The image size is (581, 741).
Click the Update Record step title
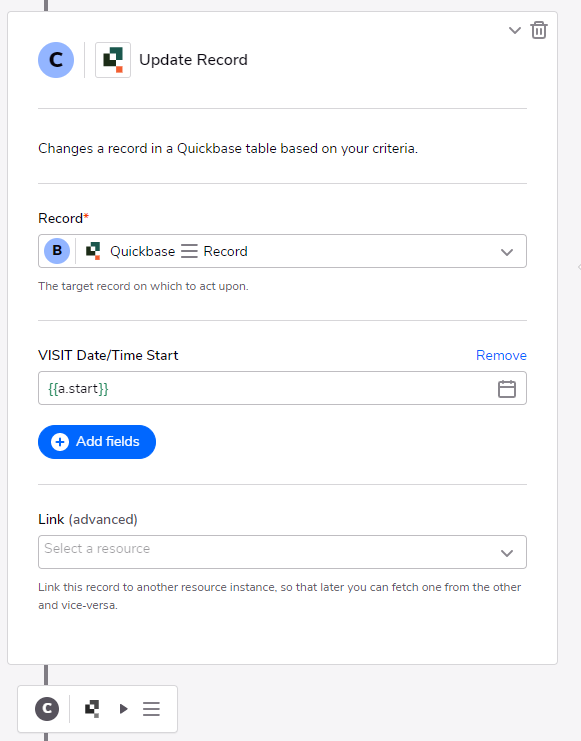pyautogui.click(x=193, y=60)
